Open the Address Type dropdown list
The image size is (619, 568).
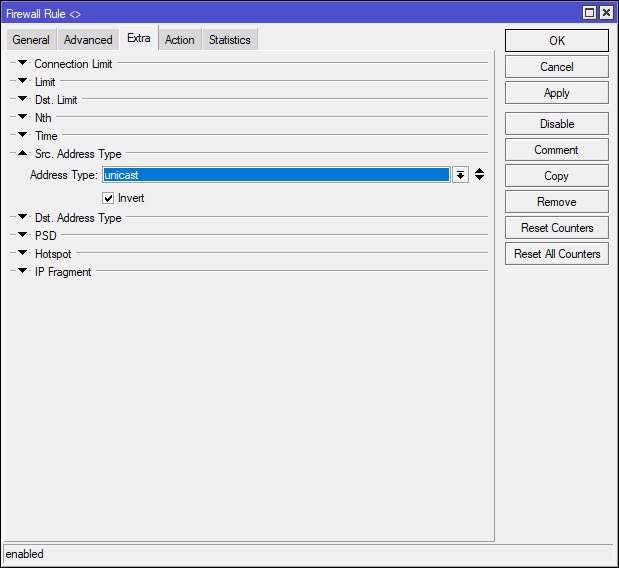click(460, 175)
